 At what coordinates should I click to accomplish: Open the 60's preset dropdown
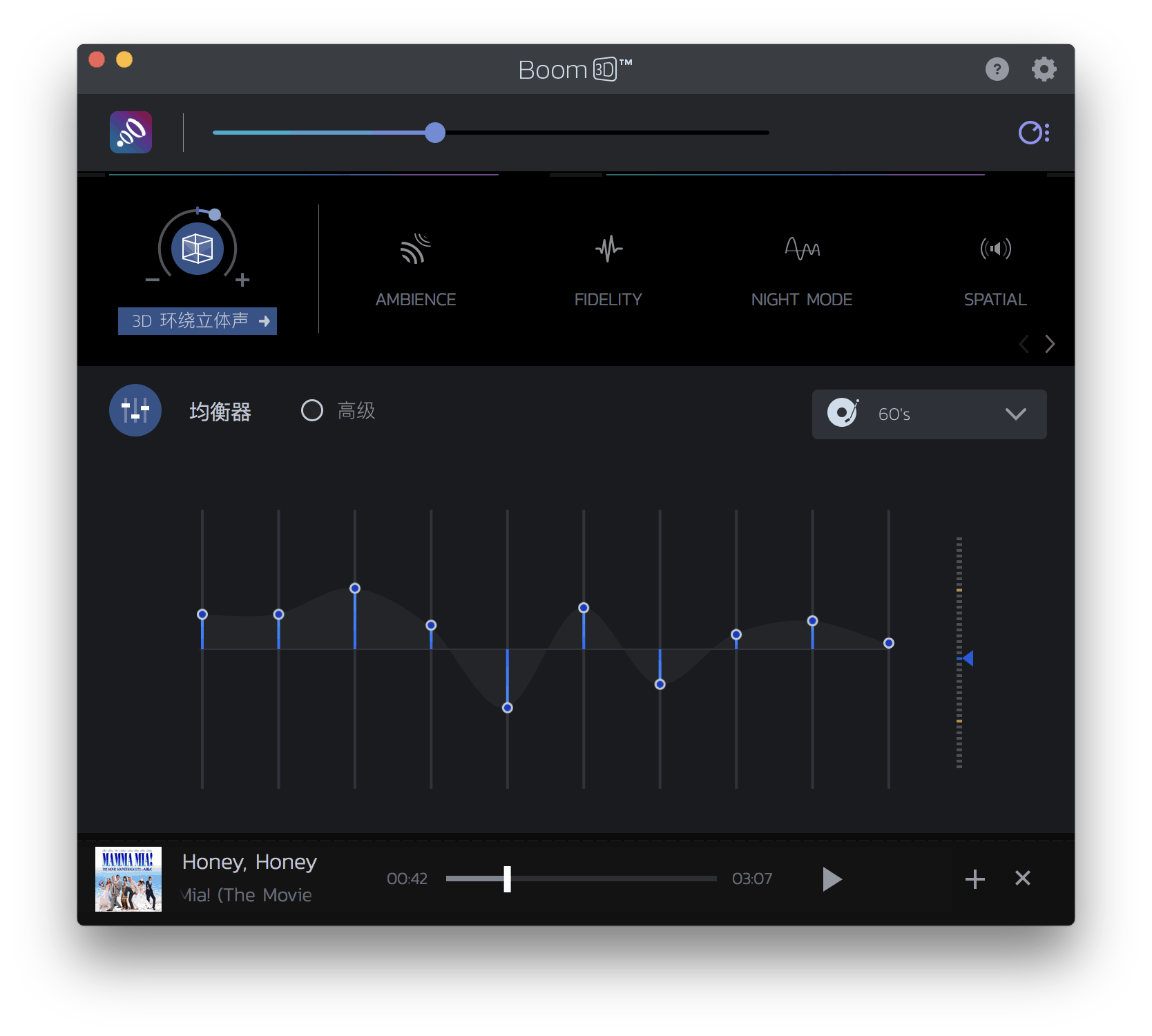pos(930,414)
